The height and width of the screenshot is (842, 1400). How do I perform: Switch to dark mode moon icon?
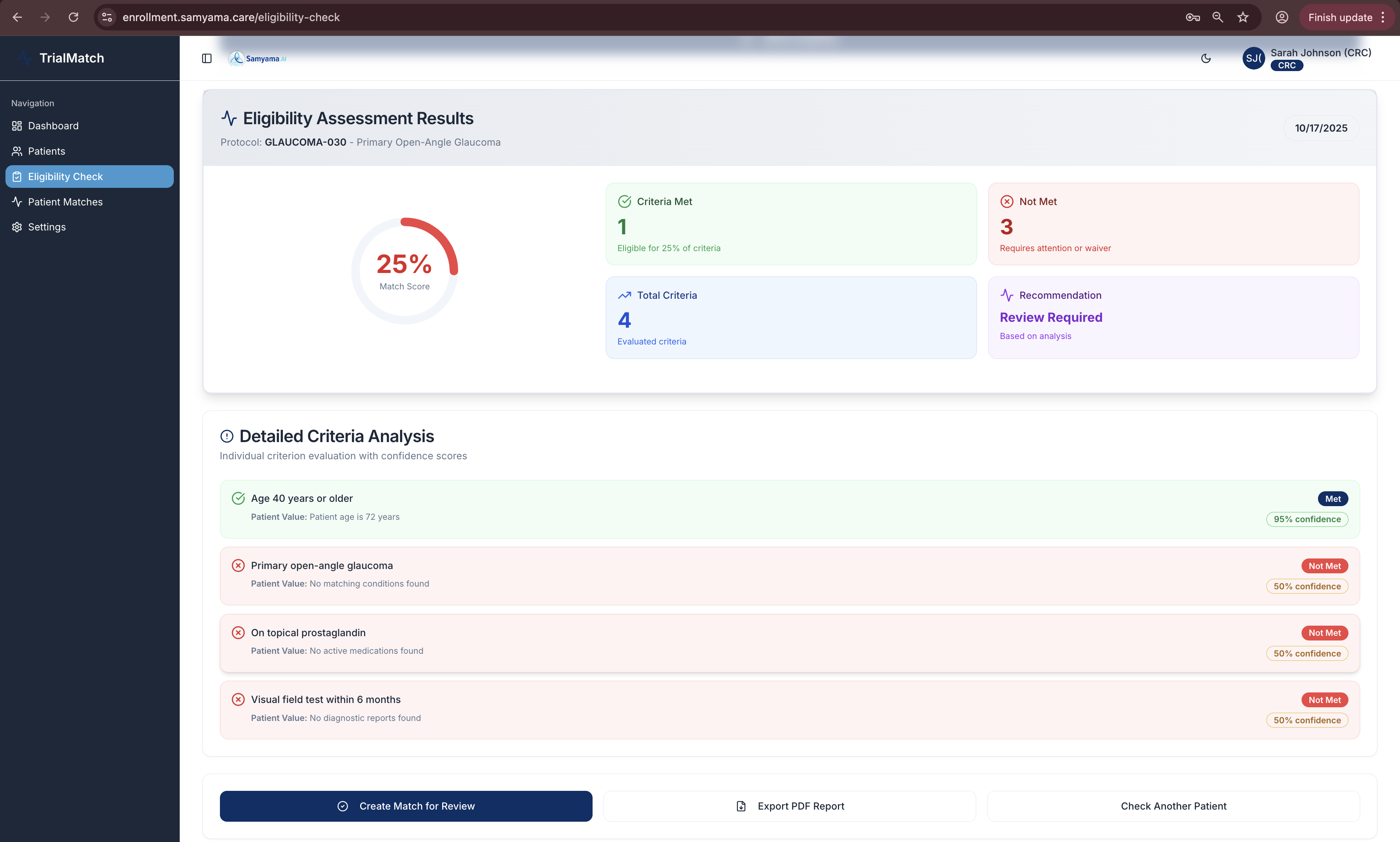(x=1206, y=59)
